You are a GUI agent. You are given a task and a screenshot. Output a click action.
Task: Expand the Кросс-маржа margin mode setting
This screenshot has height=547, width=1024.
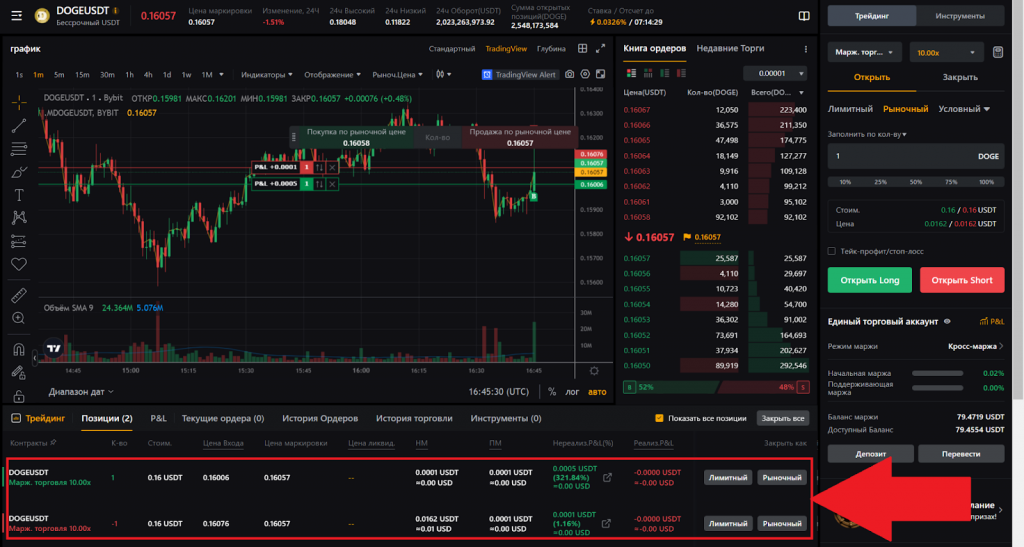tap(975, 347)
